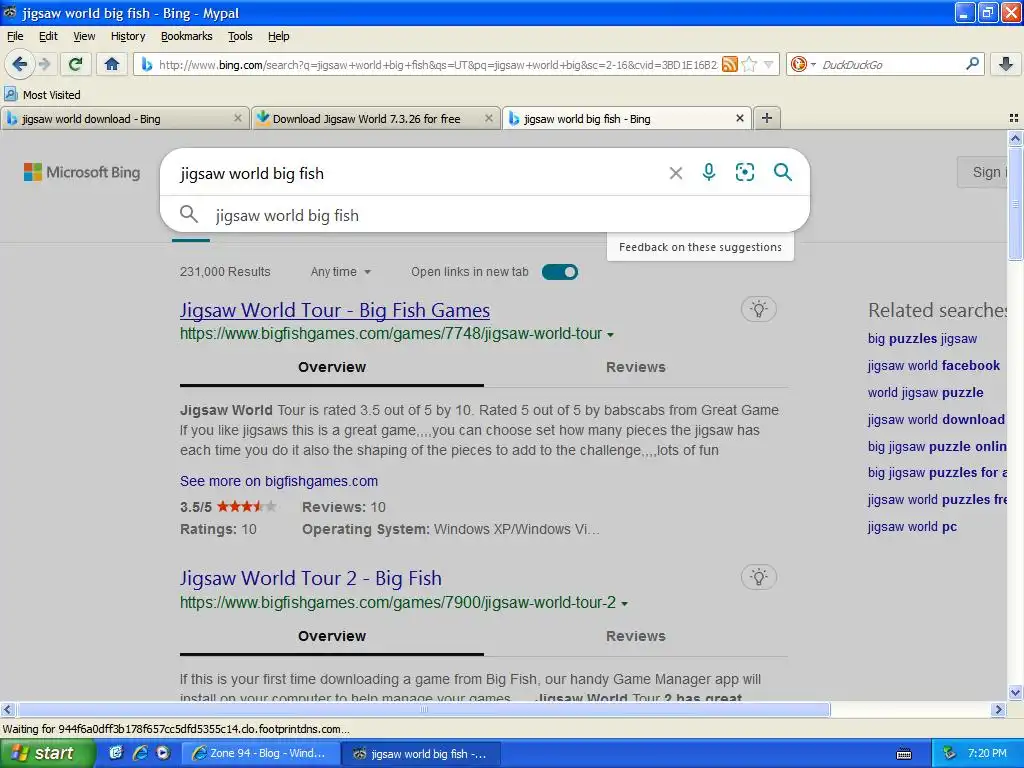Submit search with the Bing magnifier icon
The width and height of the screenshot is (1024, 768).
[782, 172]
